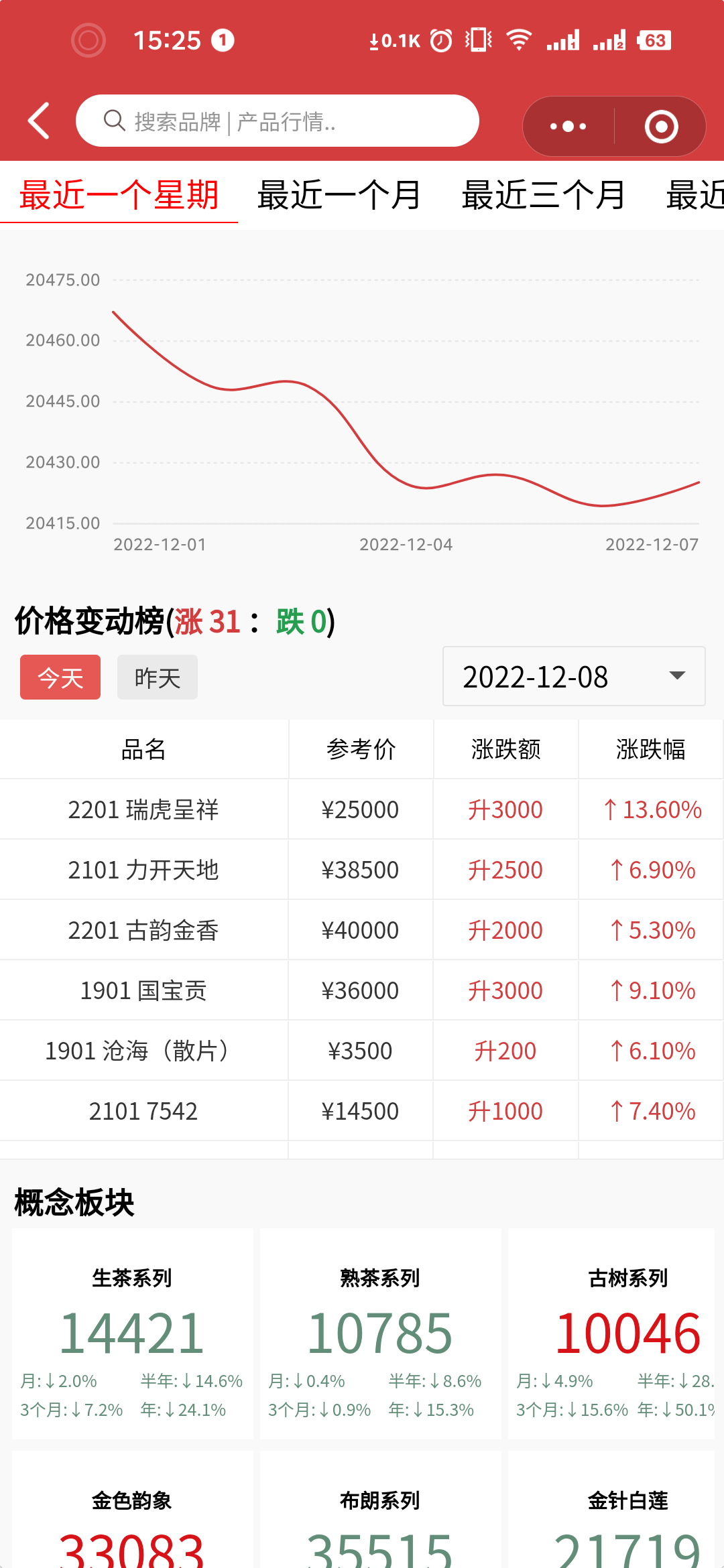The height and width of the screenshot is (1568, 724).
Task: Tap the 今天 button
Action: click(60, 677)
